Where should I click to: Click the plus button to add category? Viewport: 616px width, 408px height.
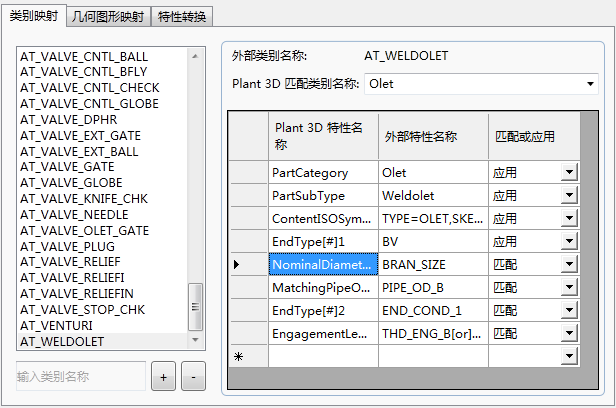pyautogui.click(x=163, y=376)
